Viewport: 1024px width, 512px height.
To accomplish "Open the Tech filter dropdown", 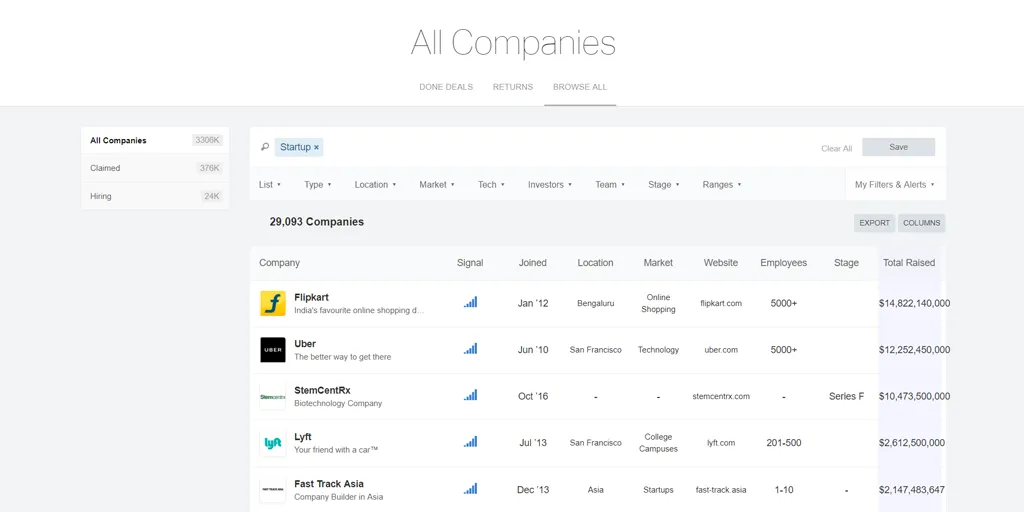I will [491, 185].
